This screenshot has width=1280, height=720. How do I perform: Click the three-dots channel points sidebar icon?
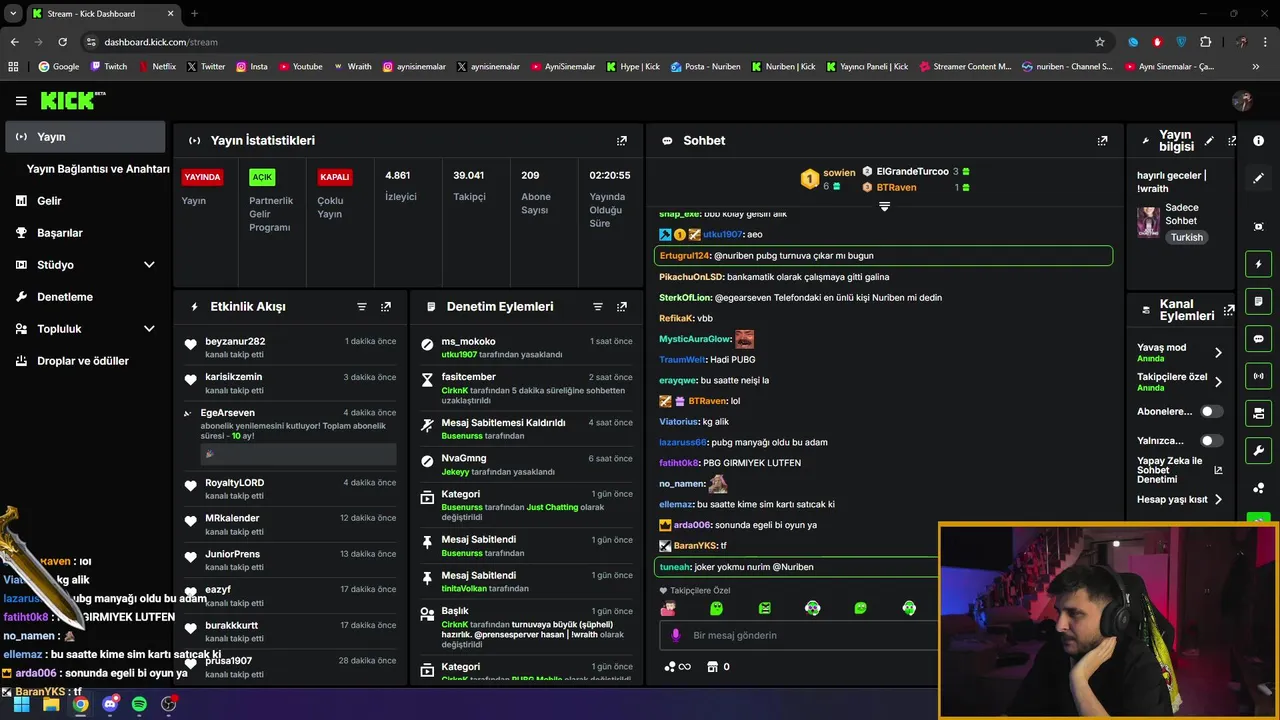tap(1259, 488)
